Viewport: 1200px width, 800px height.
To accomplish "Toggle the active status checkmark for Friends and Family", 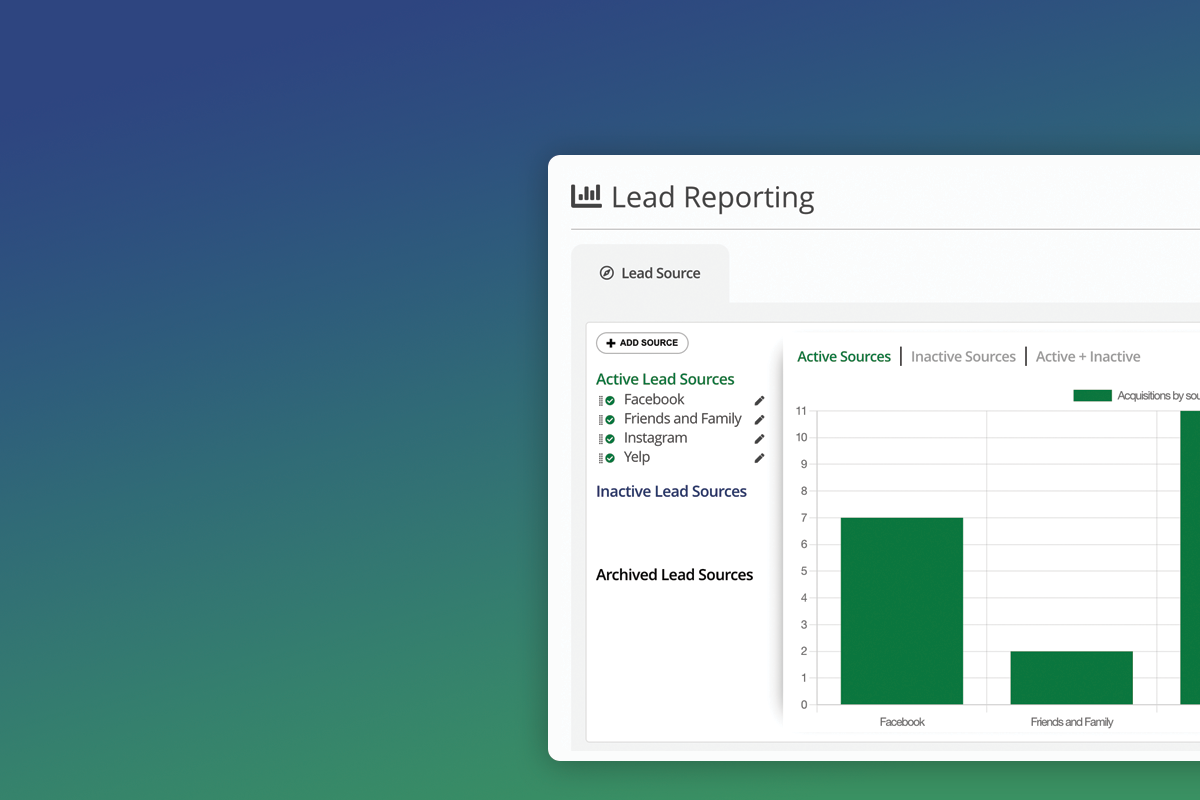I will (609, 418).
